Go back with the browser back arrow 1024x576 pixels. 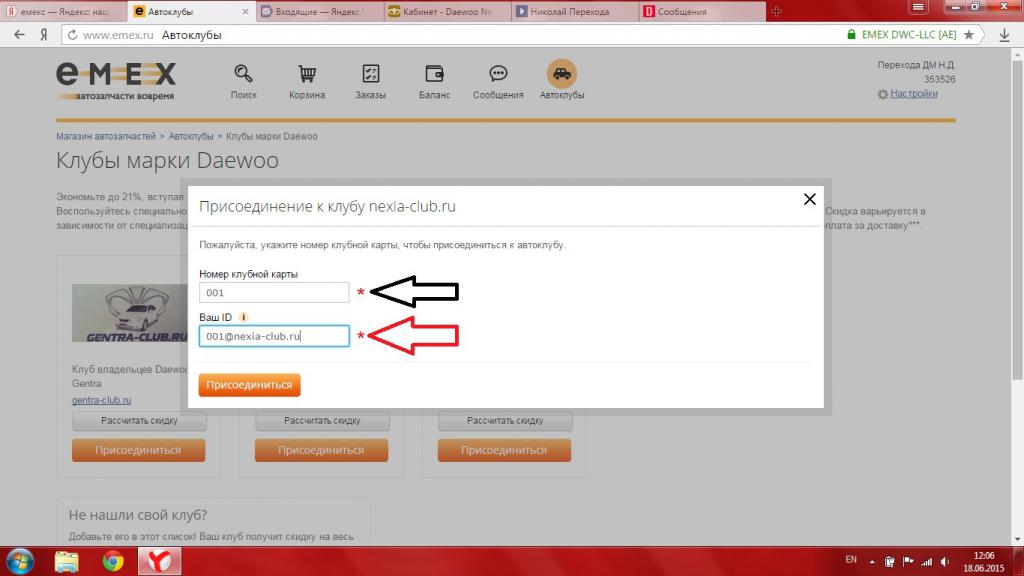[19, 35]
